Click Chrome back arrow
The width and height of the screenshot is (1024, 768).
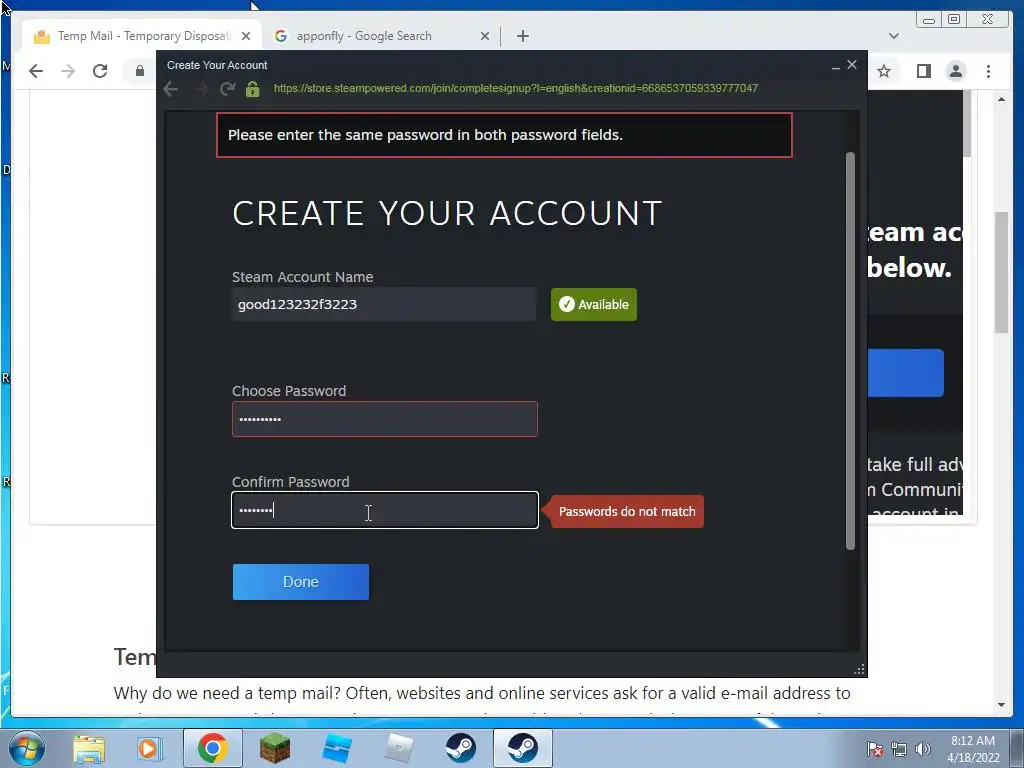[36, 71]
